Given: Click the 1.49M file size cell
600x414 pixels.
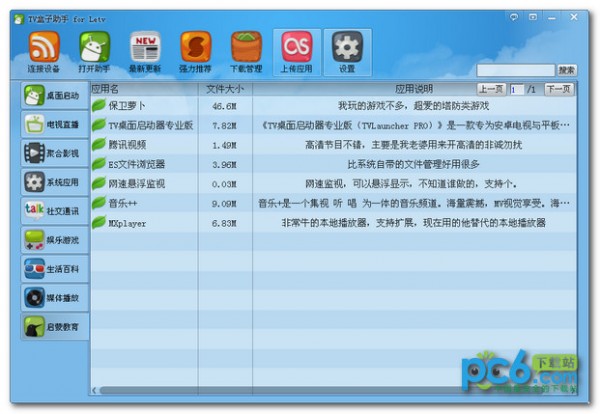Looking at the screenshot, I should tap(224, 145).
